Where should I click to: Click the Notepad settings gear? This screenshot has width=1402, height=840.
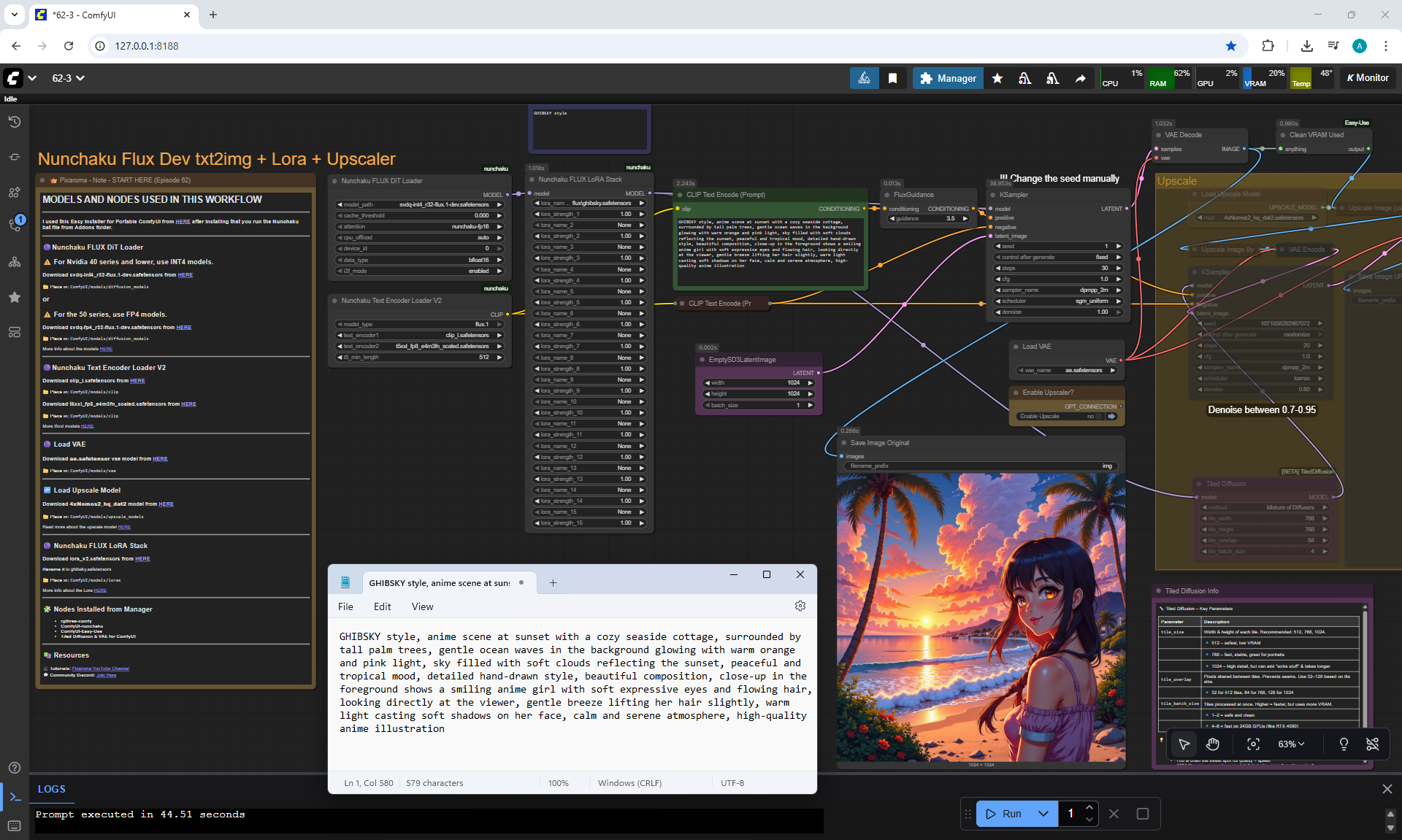800,606
